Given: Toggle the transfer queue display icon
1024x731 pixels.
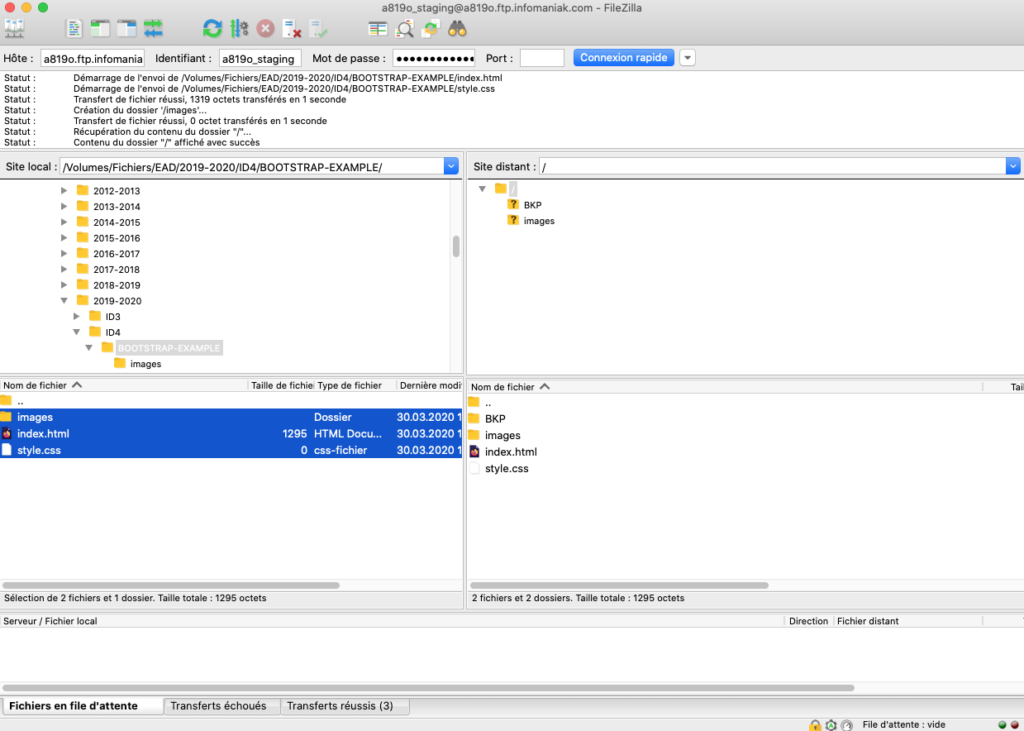Looking at the screenshot, I should click(x=153, y=28).
